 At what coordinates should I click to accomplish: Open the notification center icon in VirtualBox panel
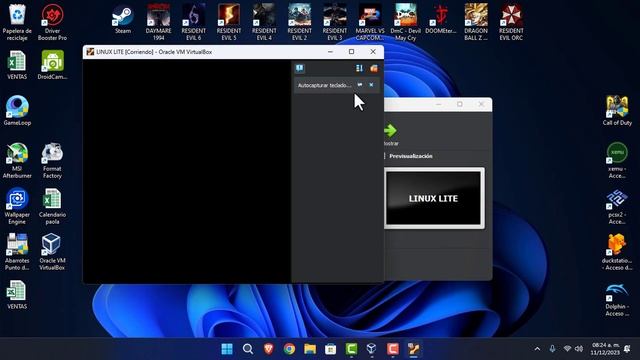point(300,68)
